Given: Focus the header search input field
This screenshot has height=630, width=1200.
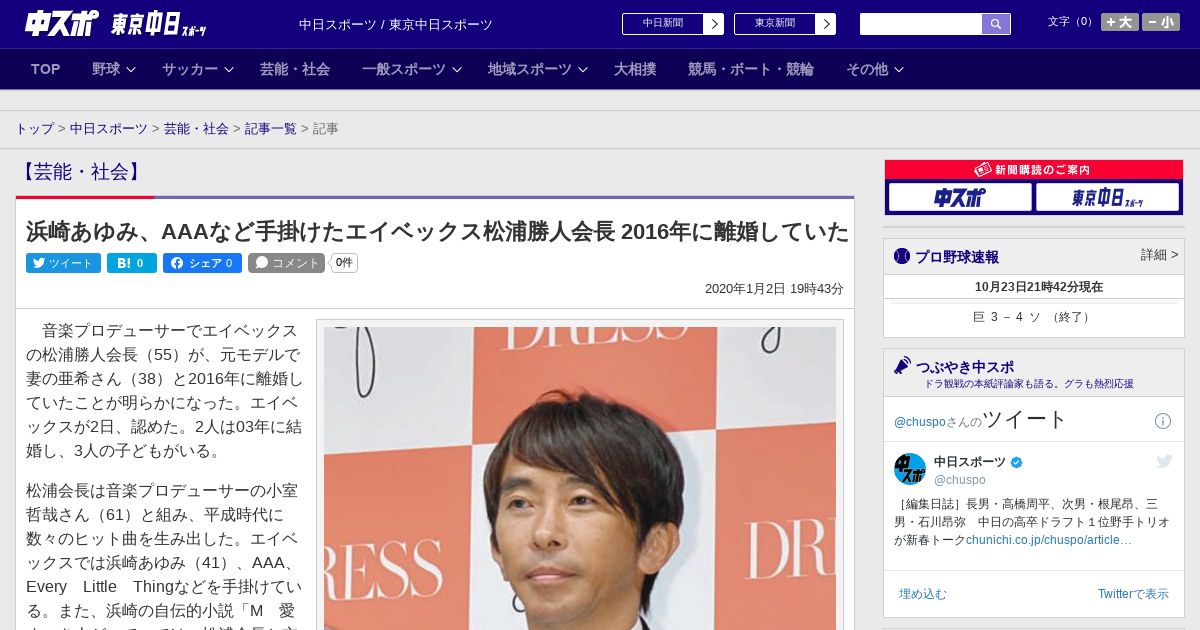Looking at the screenshot, I should [921, 24].
